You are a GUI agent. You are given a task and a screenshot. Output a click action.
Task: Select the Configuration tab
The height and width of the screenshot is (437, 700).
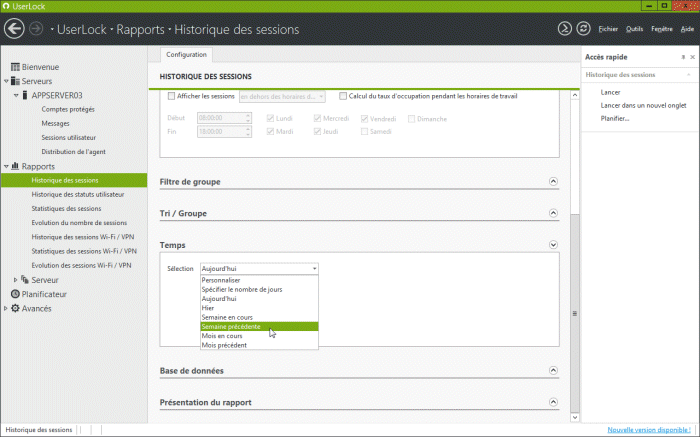pos(187,54)
